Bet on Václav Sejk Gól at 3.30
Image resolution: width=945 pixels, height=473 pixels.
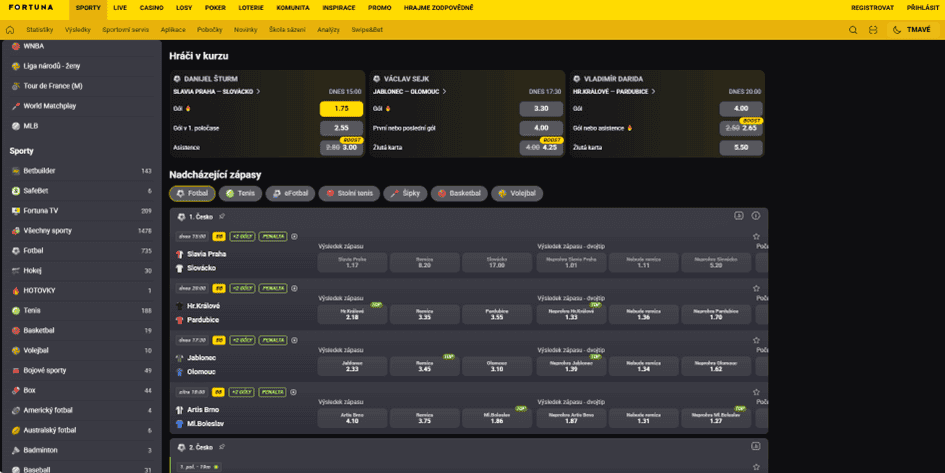(541, 108)
